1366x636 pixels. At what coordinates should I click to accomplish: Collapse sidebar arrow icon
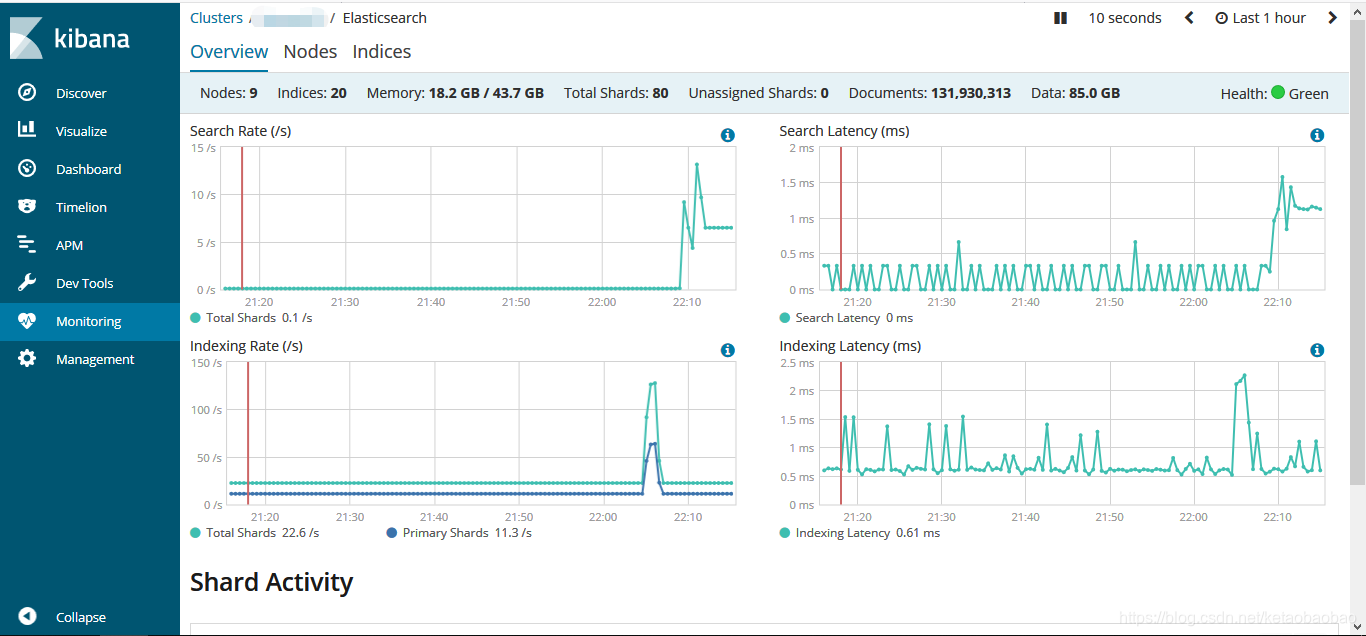(27, 617)
